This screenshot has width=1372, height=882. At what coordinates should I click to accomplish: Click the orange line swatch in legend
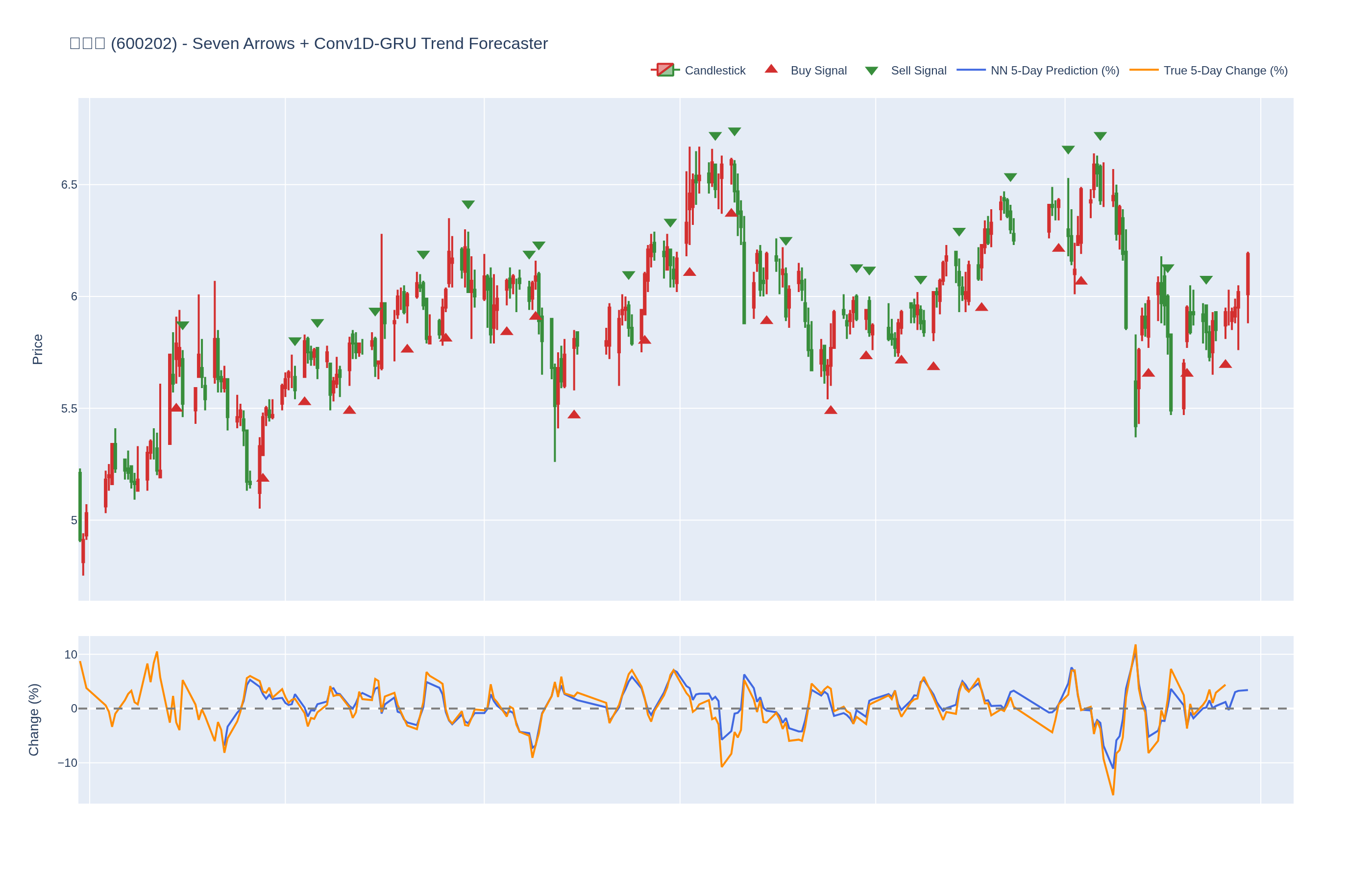click(1143, 70)
